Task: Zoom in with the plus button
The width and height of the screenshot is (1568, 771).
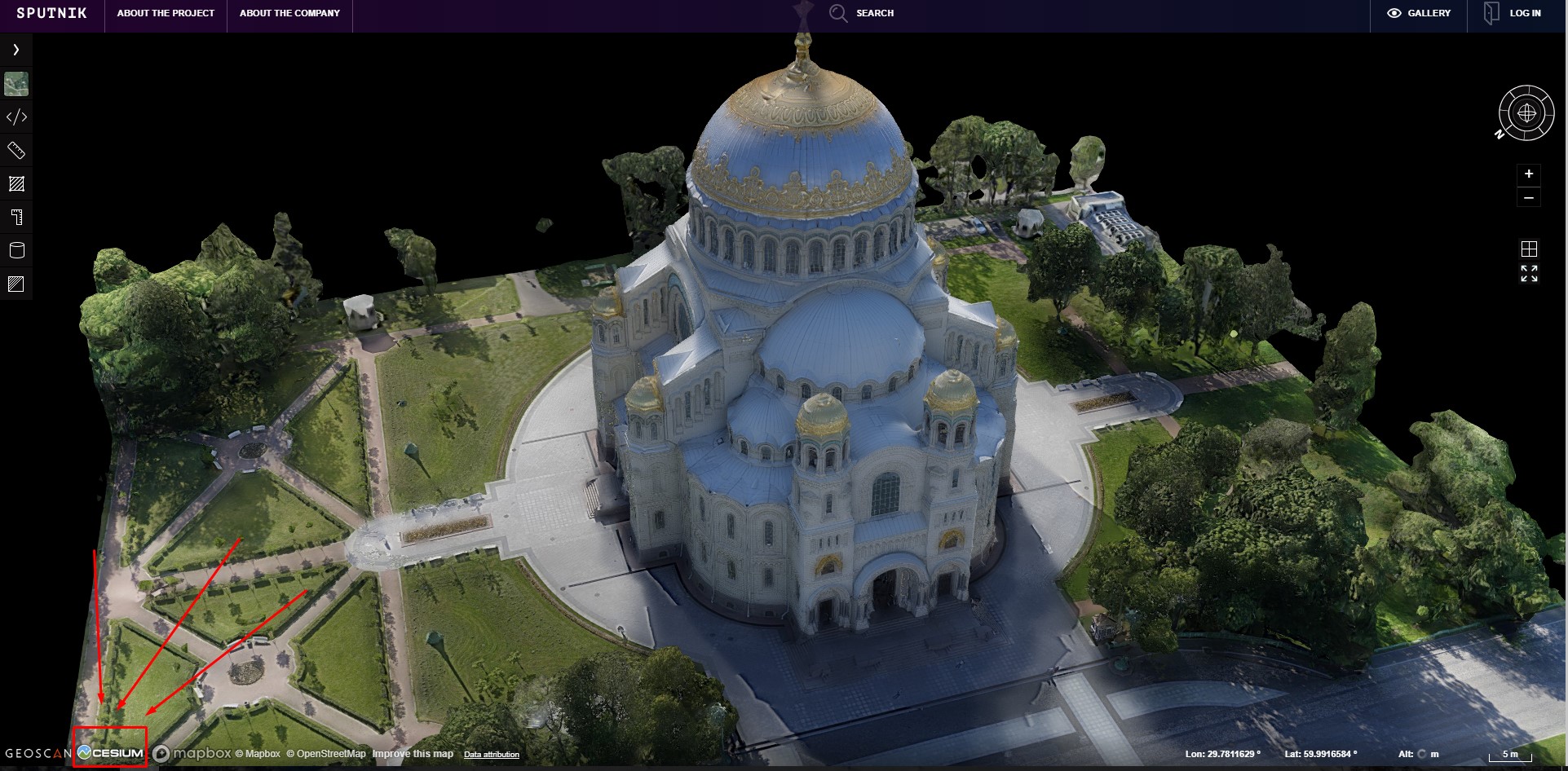Action: pos(1529,174)
